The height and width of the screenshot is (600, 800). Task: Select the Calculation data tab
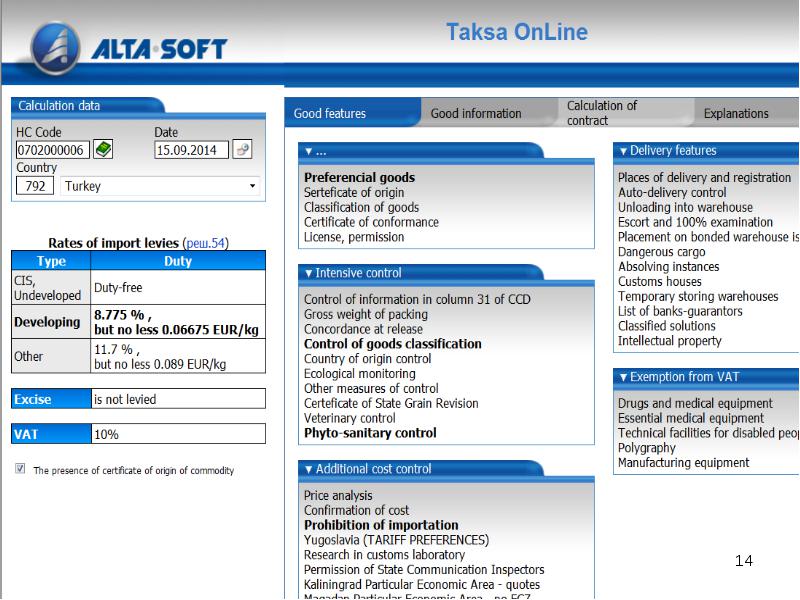(x=87, y=106)
